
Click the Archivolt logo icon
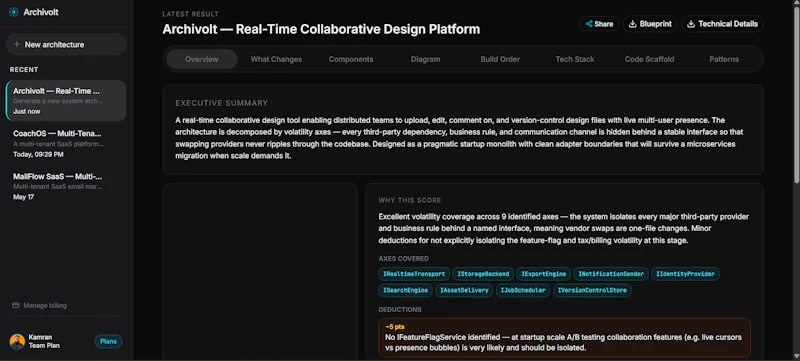point(14,12)
